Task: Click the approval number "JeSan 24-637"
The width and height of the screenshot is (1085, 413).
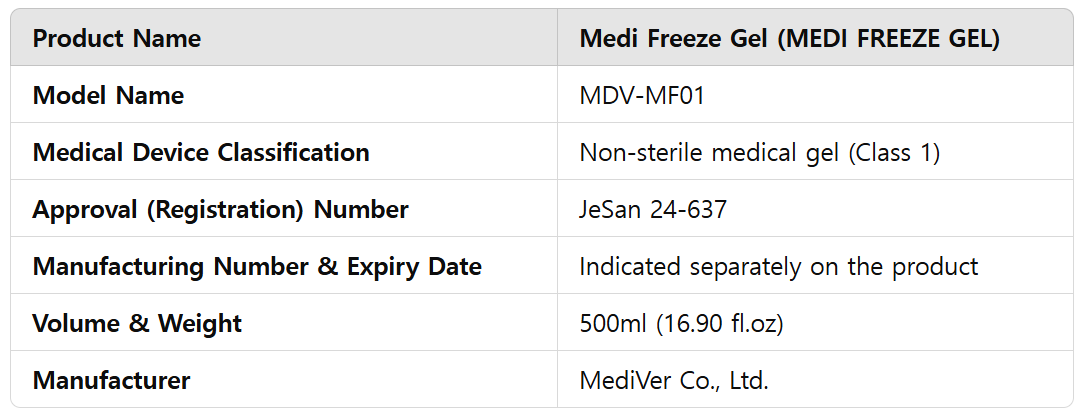Action: click(653, 210)
